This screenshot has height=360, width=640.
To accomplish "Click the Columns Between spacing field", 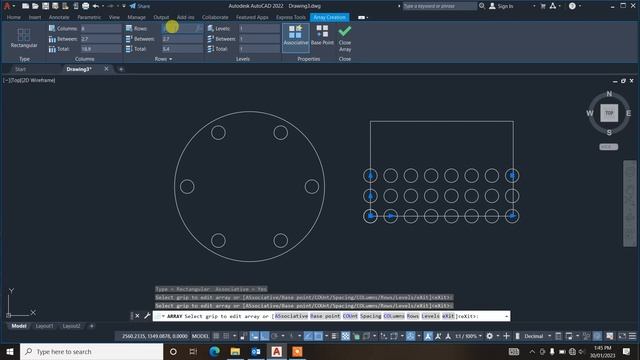I will coord(101,39).
